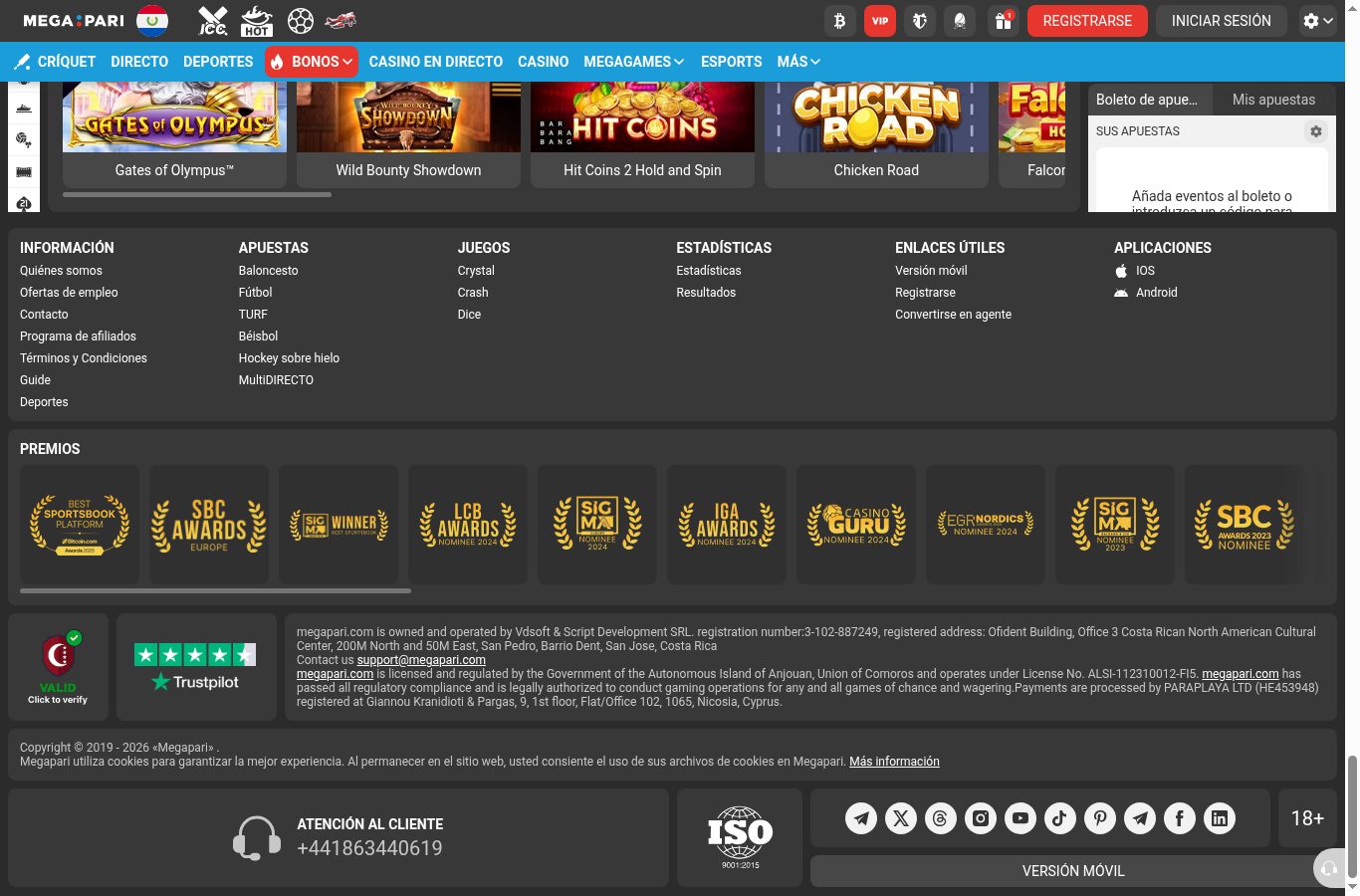Open bet slip settings gear
Screen dimensions: 1360x896
click(1316, 131)
